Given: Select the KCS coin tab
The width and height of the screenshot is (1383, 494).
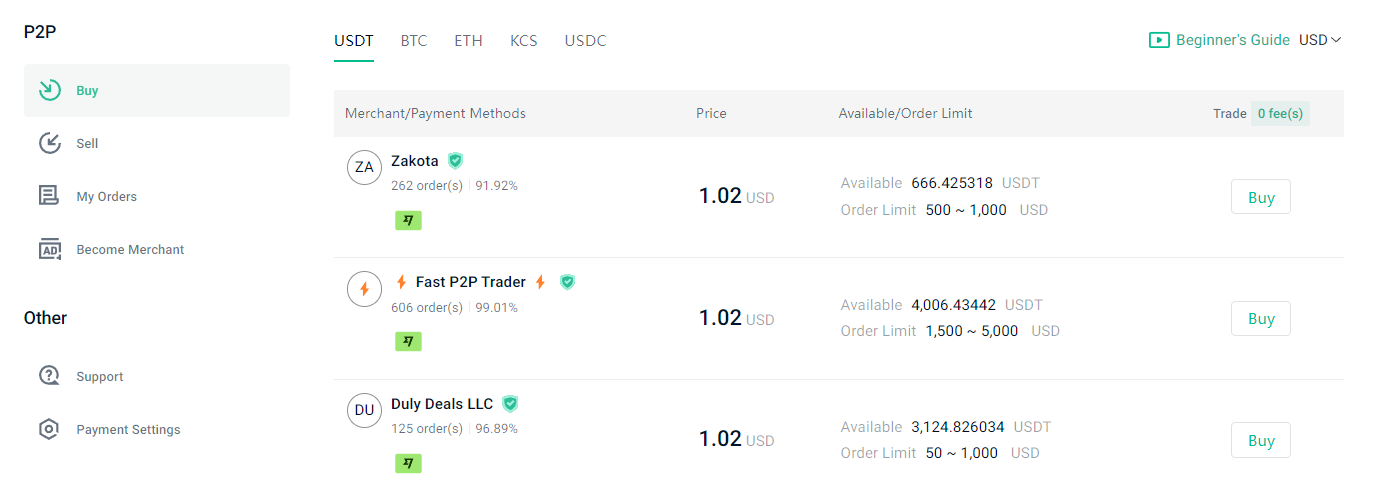Looking at the screenshot, I should tap(523, 41).
